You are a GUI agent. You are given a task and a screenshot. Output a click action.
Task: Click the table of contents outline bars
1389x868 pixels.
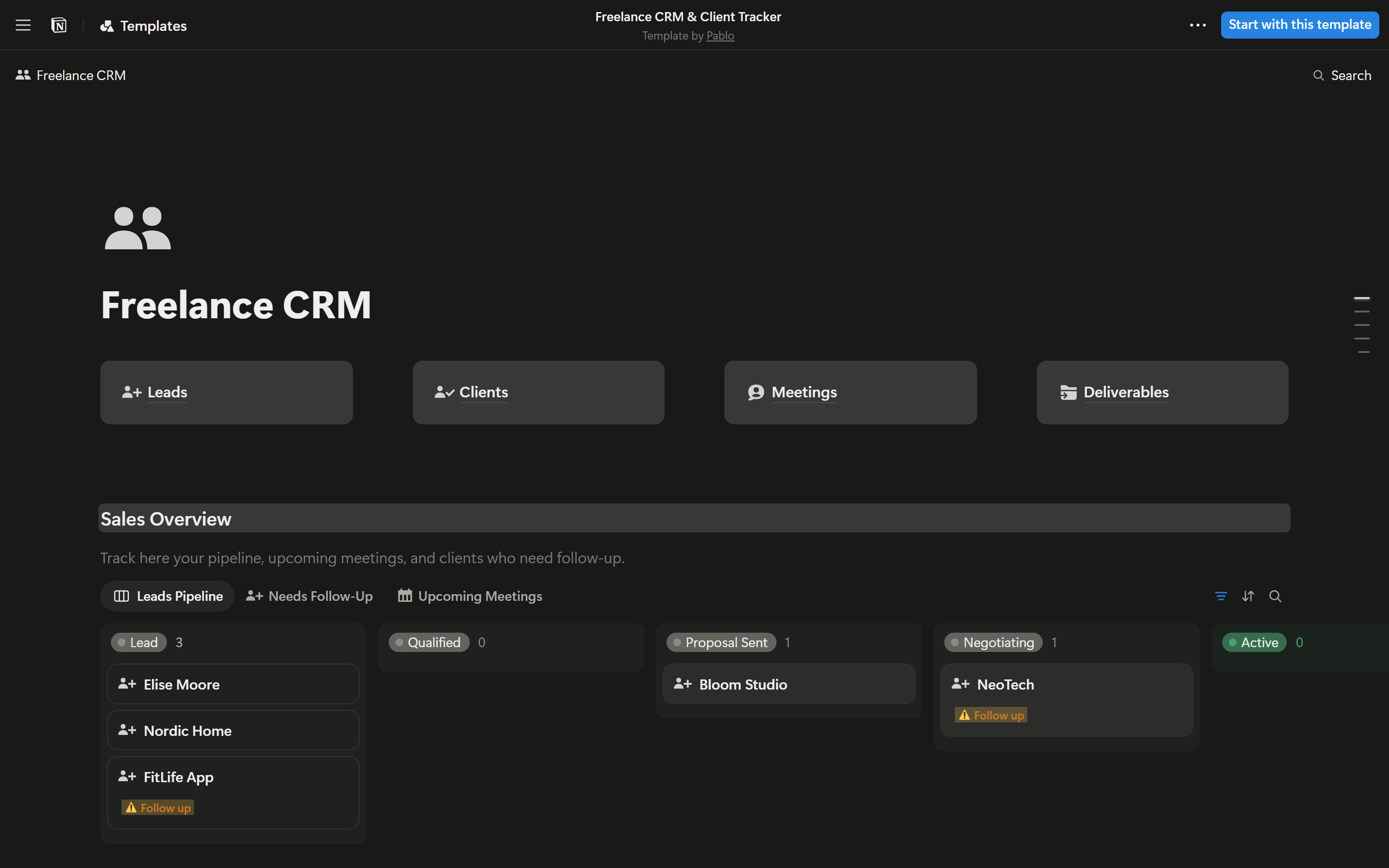click(1362, 325)
